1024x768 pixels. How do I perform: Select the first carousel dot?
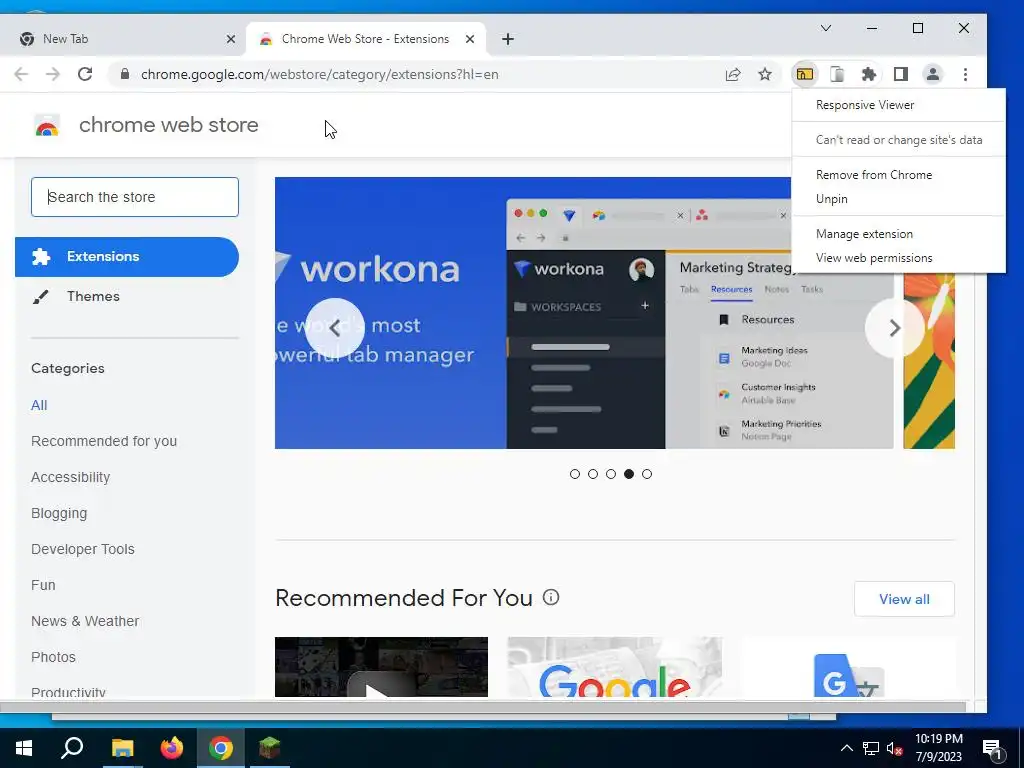click(575, 474)
